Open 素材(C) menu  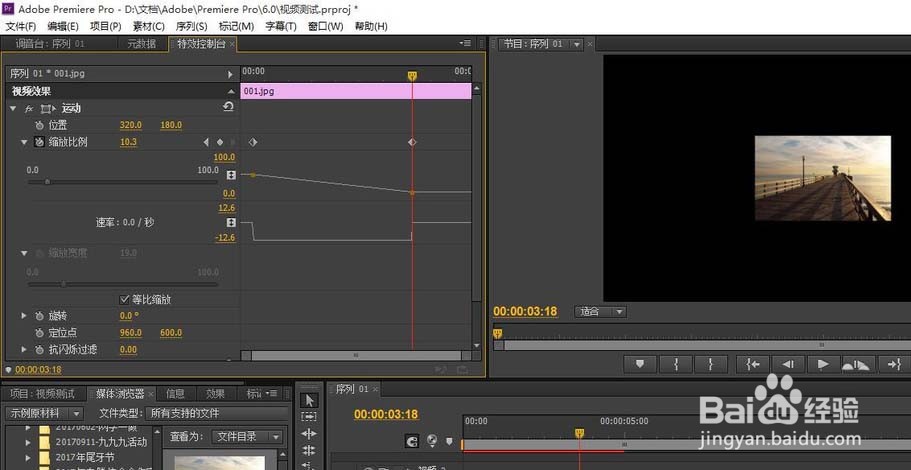point(148,26)
